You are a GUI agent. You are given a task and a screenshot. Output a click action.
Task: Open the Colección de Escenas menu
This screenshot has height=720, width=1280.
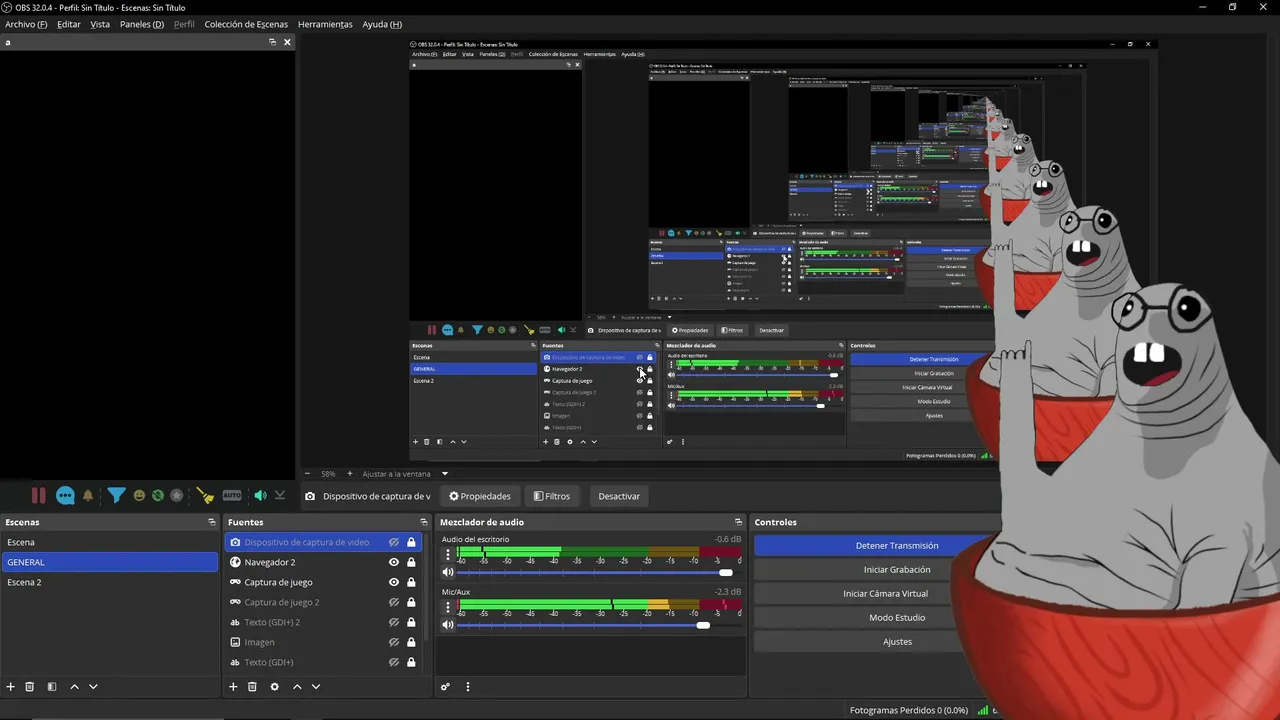(246, 24)
